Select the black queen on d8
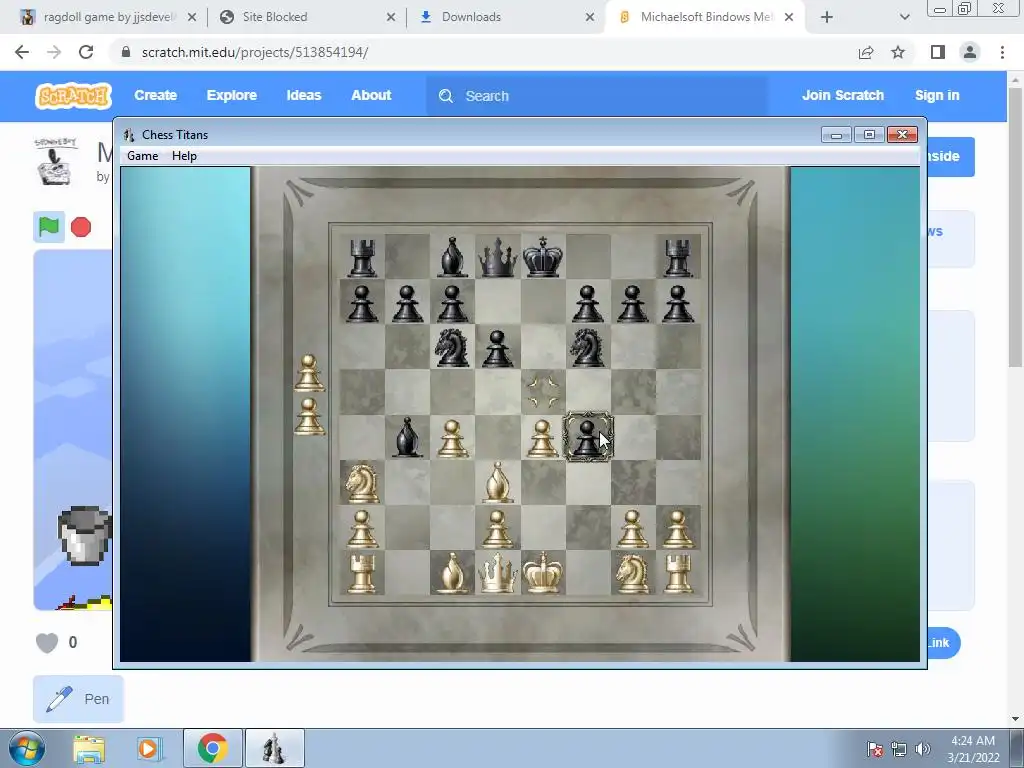 [x=498, y=256]
